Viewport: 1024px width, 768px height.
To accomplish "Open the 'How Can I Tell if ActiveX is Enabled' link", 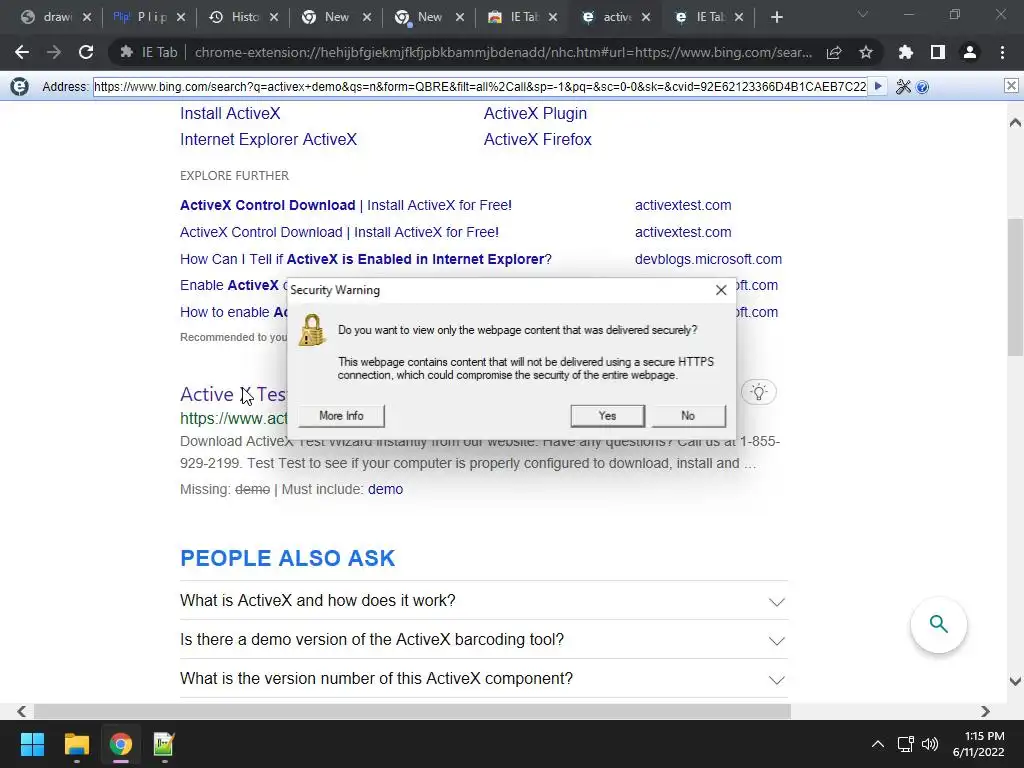I will (366, 259).
